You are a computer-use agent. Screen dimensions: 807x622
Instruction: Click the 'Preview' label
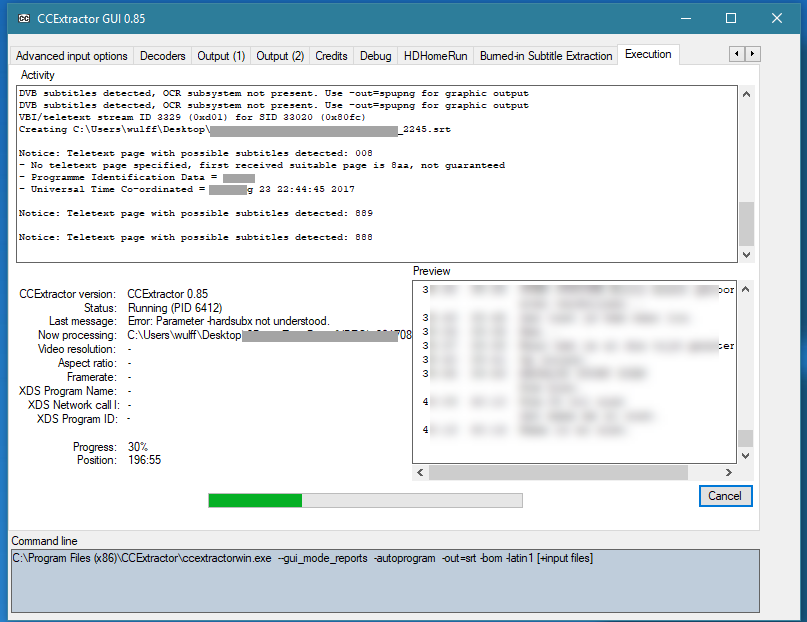tap(431, 271)
